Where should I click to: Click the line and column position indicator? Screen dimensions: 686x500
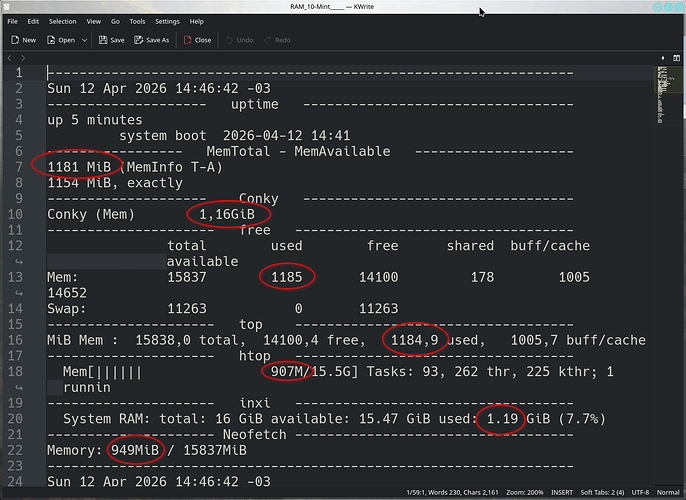418,493
